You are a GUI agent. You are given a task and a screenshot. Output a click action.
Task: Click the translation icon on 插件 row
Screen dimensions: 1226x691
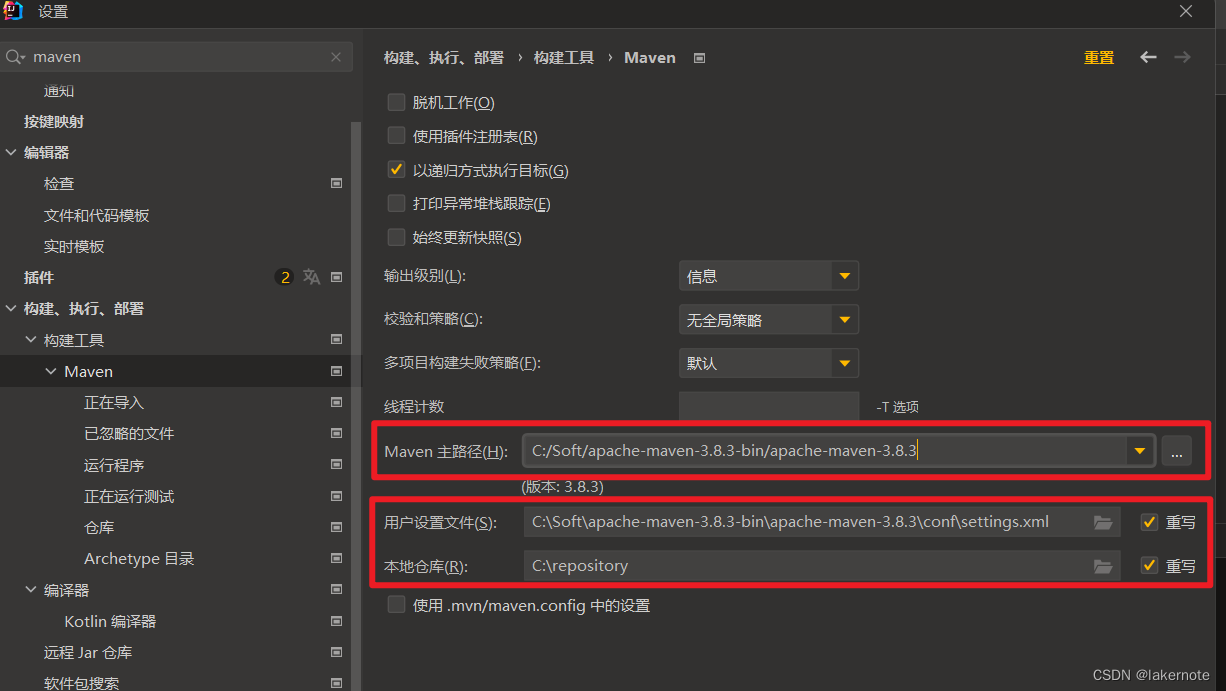312,277
